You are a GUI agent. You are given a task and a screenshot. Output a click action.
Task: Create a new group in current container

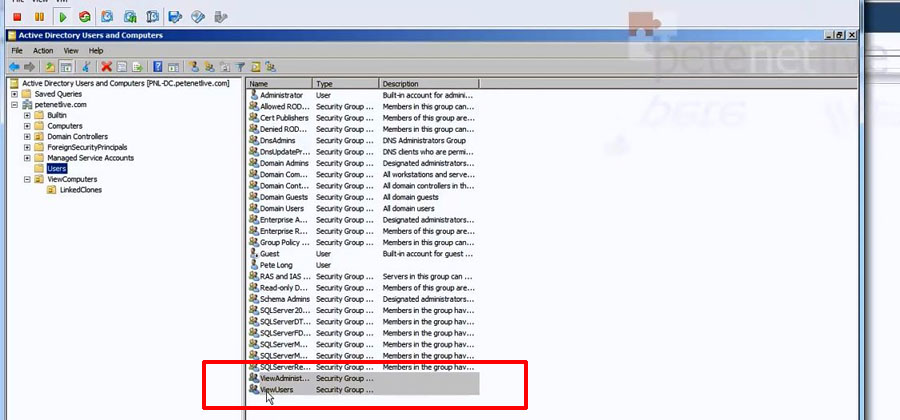pos(210,67)
